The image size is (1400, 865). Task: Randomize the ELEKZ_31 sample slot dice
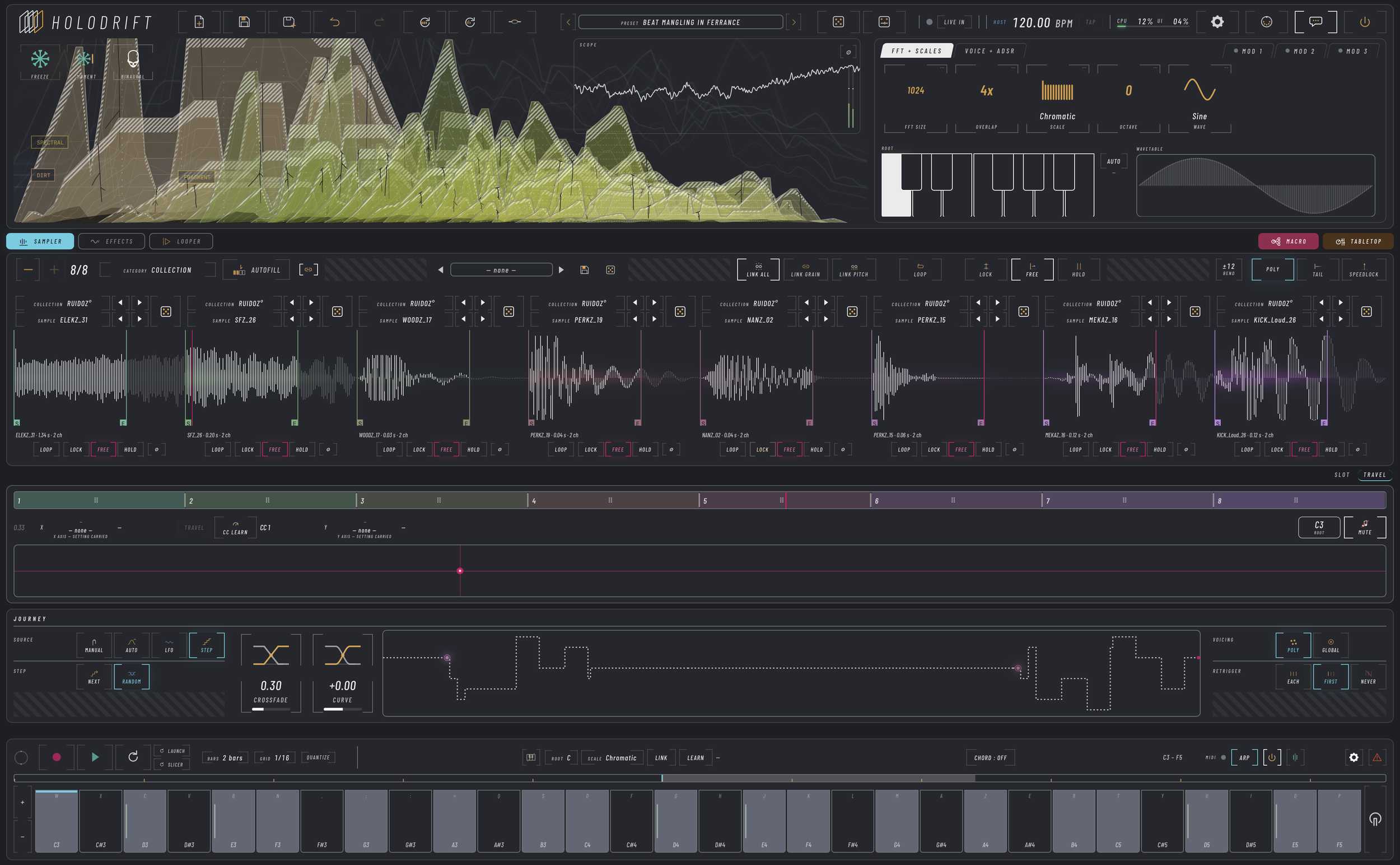tap(166, 311)
